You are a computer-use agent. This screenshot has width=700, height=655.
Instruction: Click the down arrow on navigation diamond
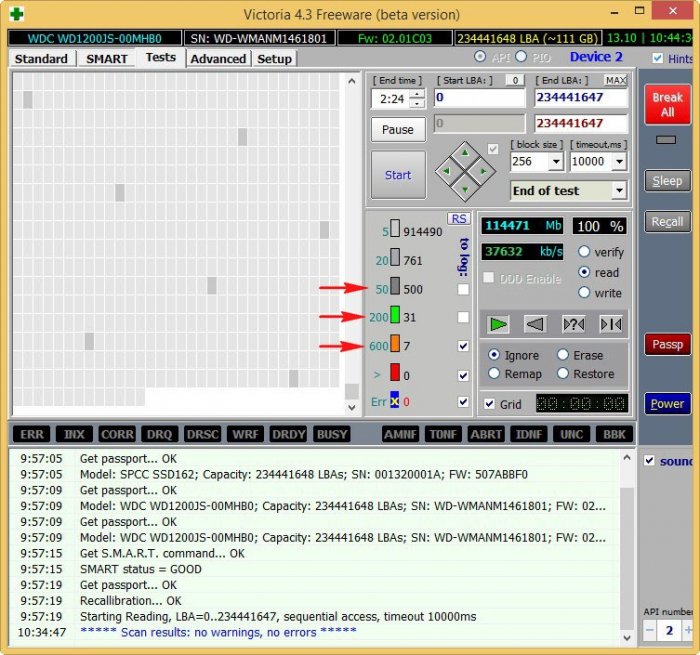tap(465, 189)
